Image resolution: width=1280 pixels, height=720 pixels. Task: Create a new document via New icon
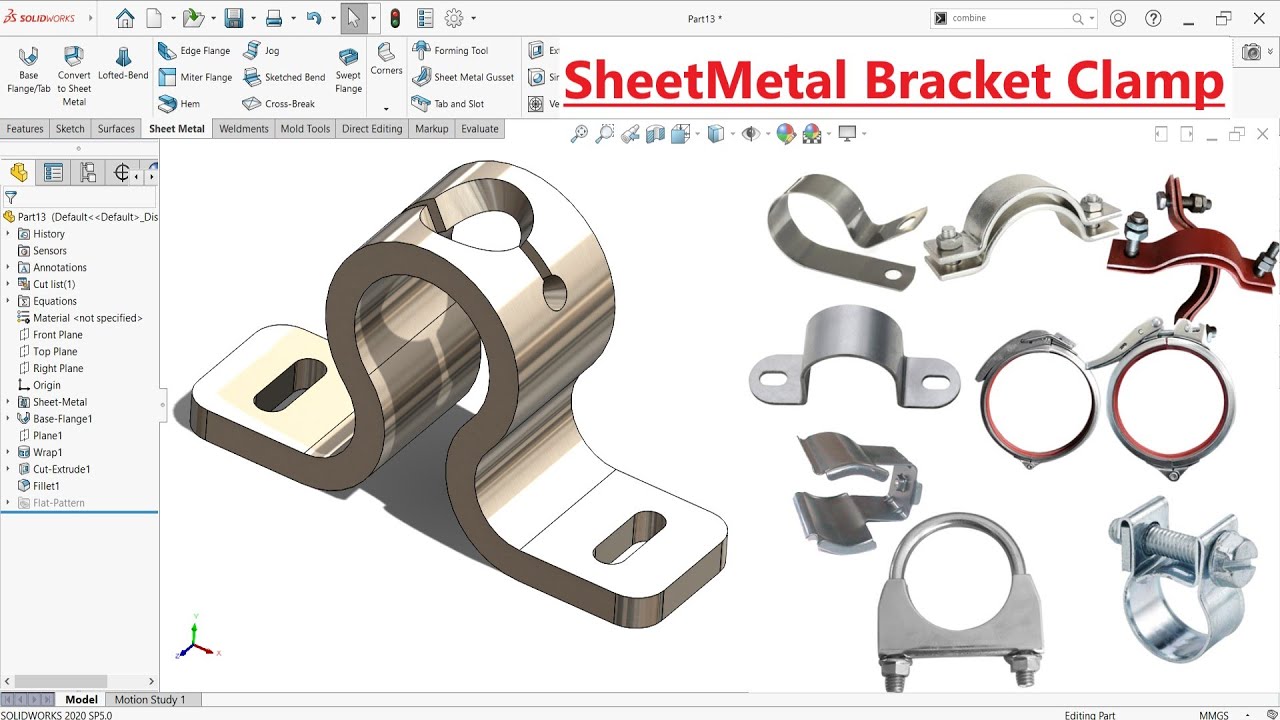154,18
